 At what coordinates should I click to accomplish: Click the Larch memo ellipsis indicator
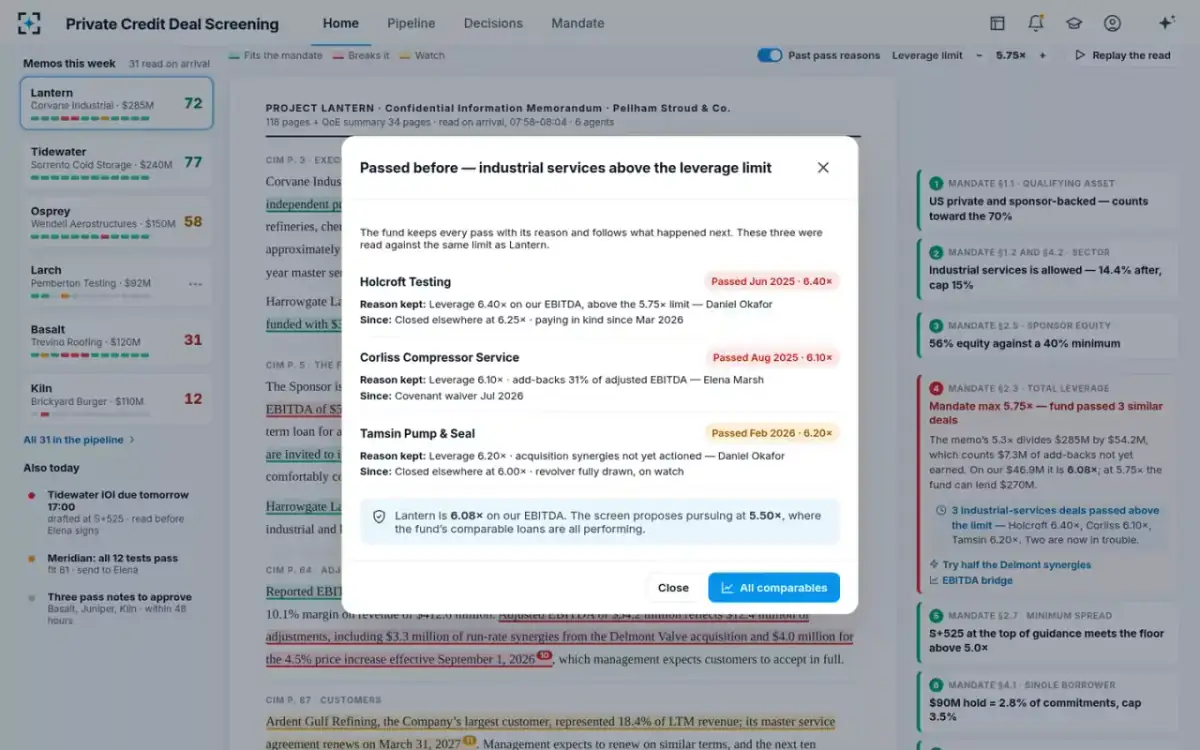[x=195, y=283]
